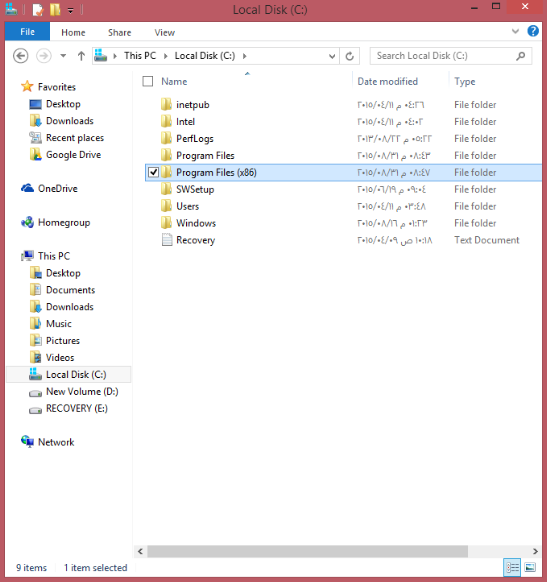Refresh the Local Disk (C:) listing
Image resolution: width=547 pixels, height=582 pixels.
[x=350, y=56]
